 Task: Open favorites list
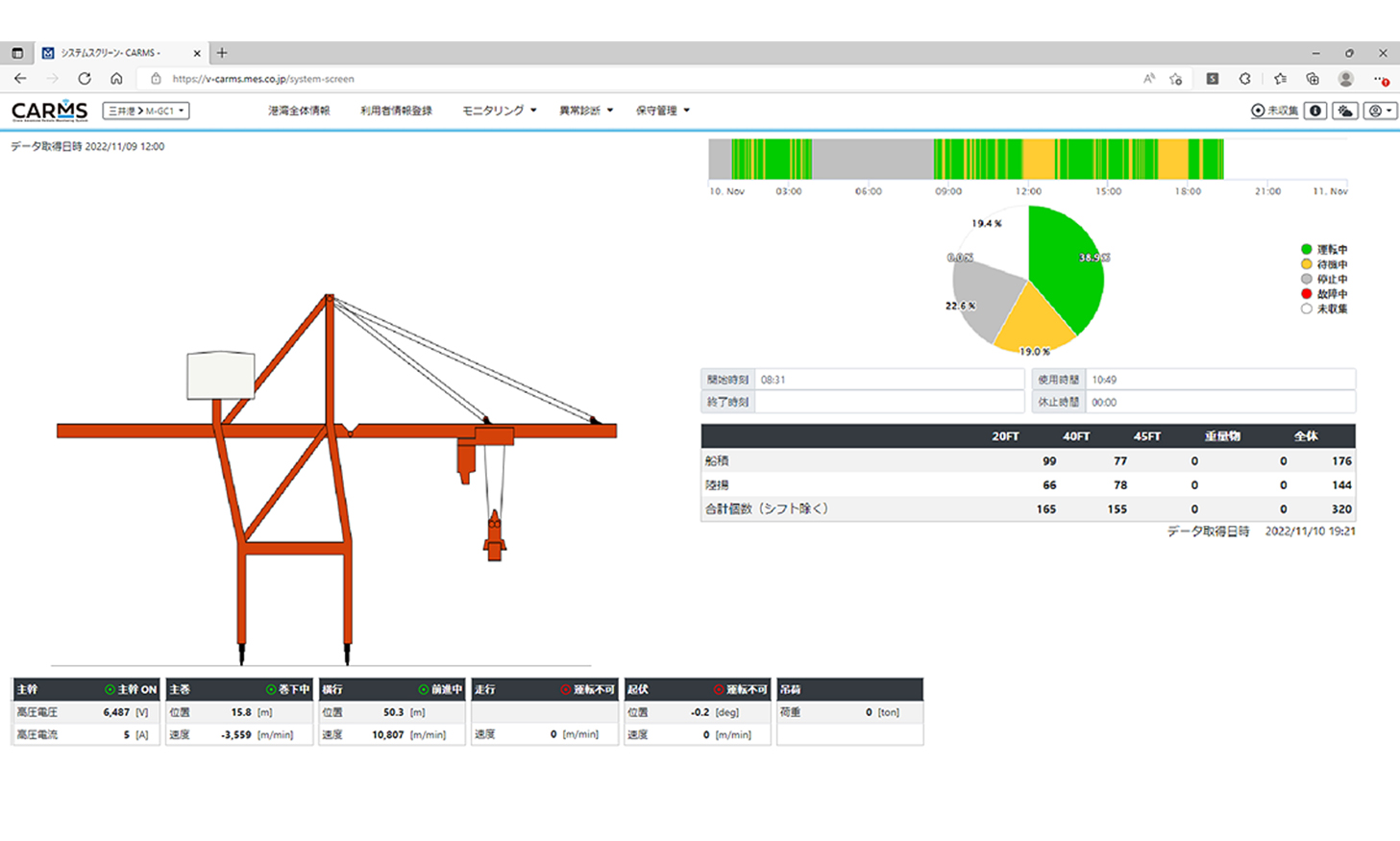[1280, 79]
